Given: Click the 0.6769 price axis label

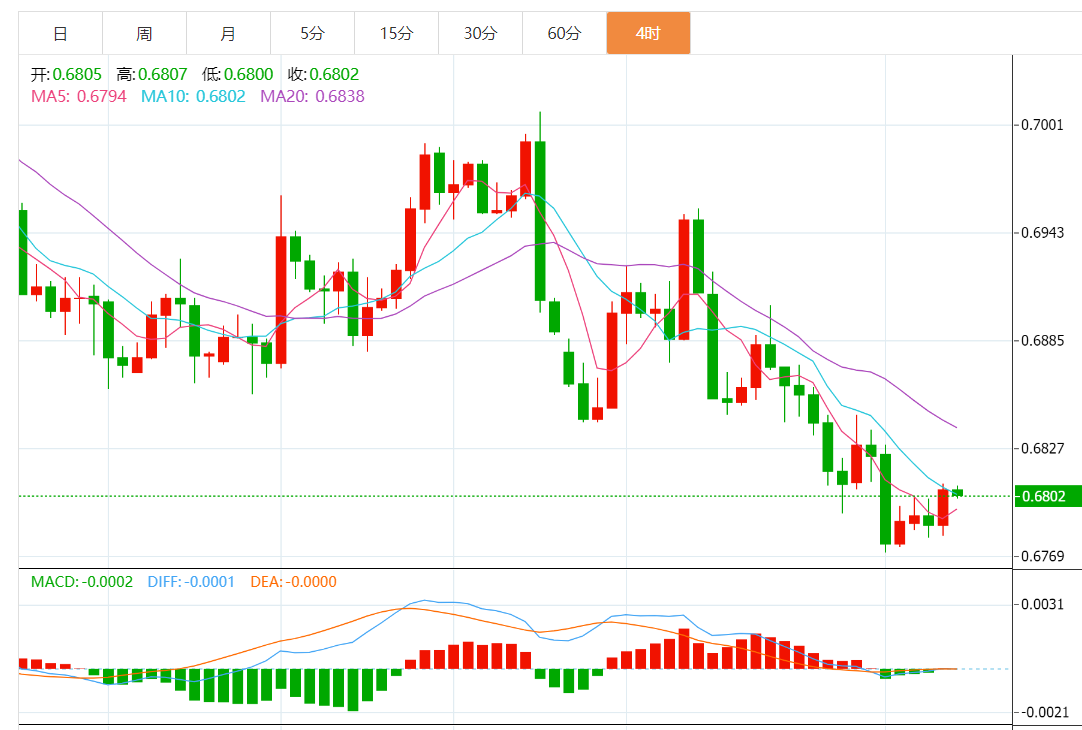Looking at the screenshot, I should coord(1042,556).
